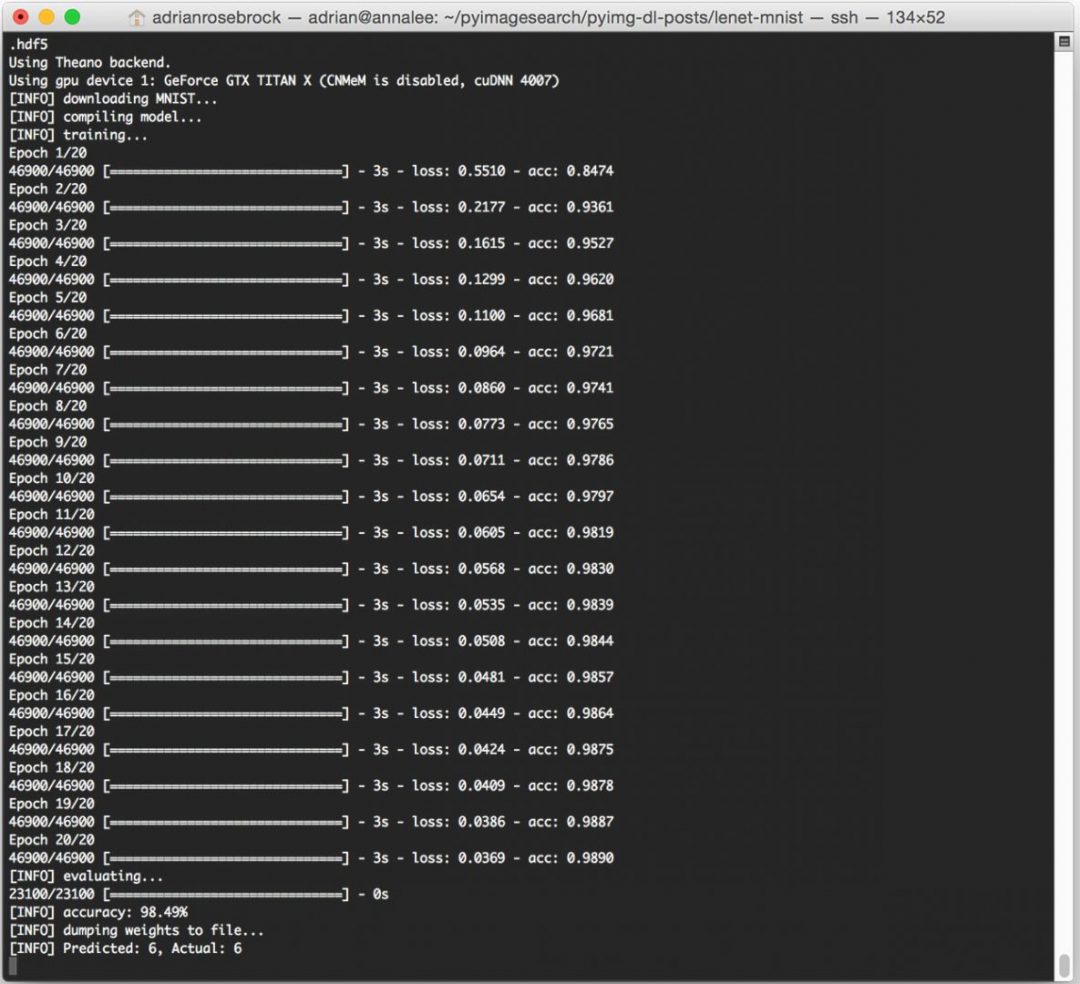Click the '.hdf5' line at top
This screenshot has height=984, width=1080.
29,44
